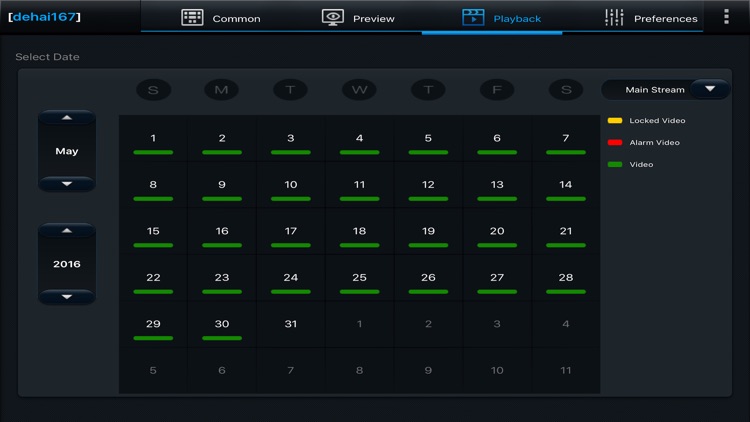Increase year with up arrow above 2016

(x=66, y=230)
